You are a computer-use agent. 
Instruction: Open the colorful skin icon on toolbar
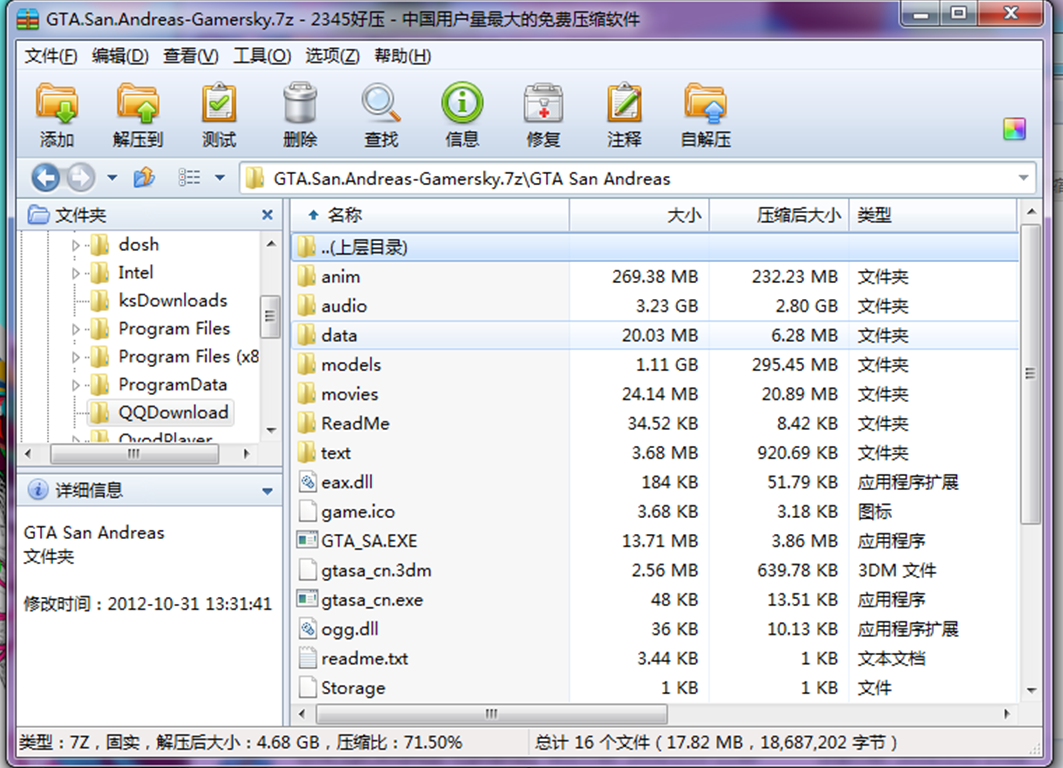tap(1014, 129)
